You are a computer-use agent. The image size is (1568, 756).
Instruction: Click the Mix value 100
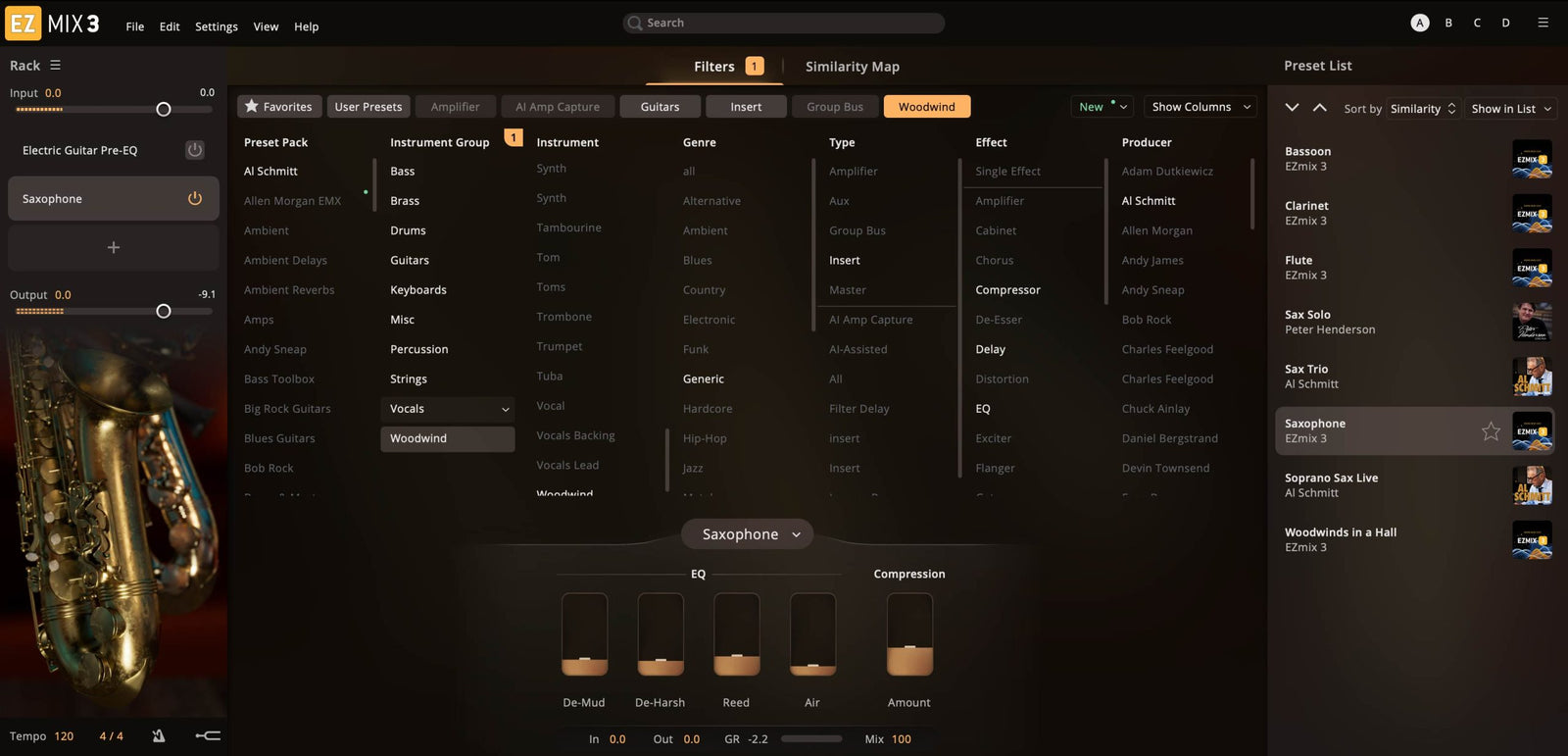[902, 739]
